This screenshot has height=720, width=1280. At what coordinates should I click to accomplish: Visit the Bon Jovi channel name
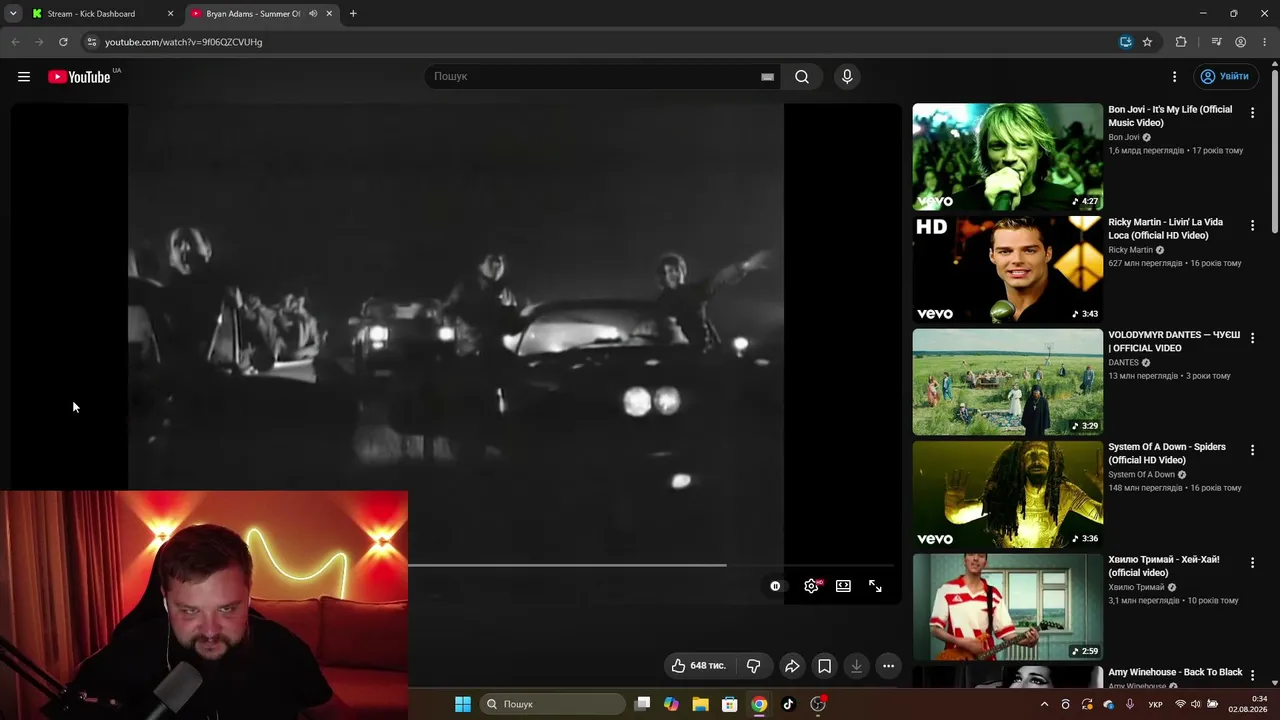[x=1124, y=137]
